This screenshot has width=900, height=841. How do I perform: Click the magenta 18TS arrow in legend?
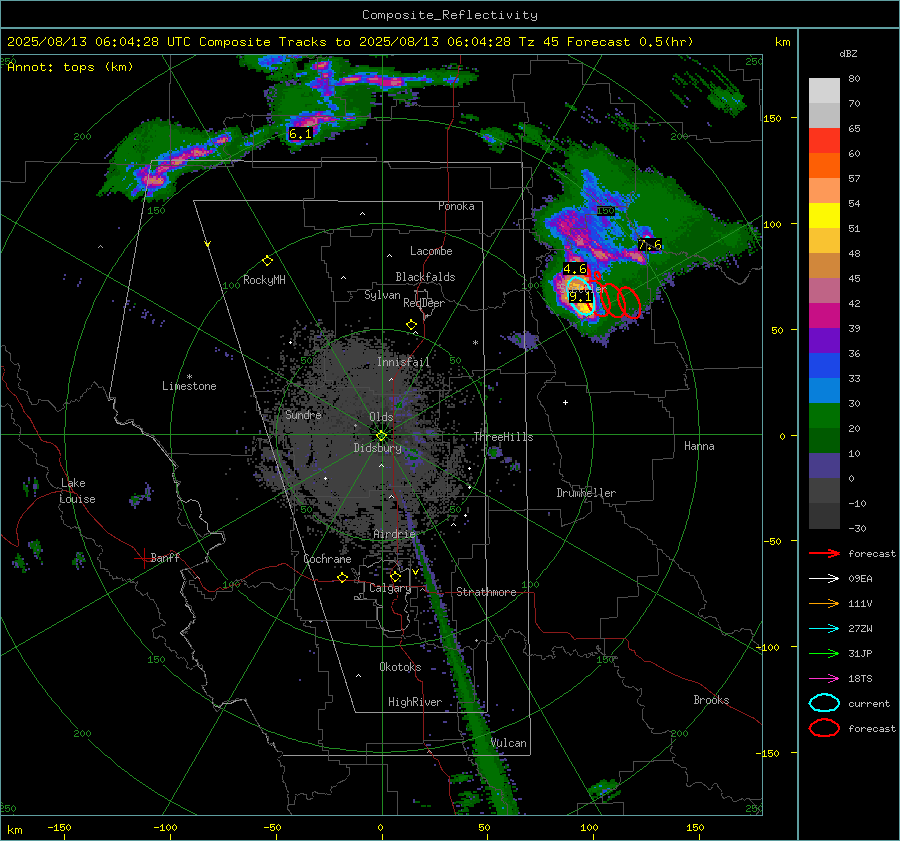click(824, 679)
